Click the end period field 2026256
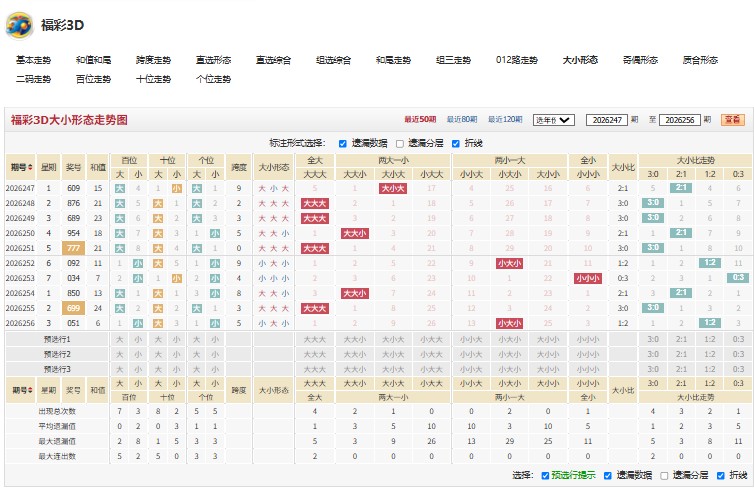 pyautogui.click(x=679, y=120)
